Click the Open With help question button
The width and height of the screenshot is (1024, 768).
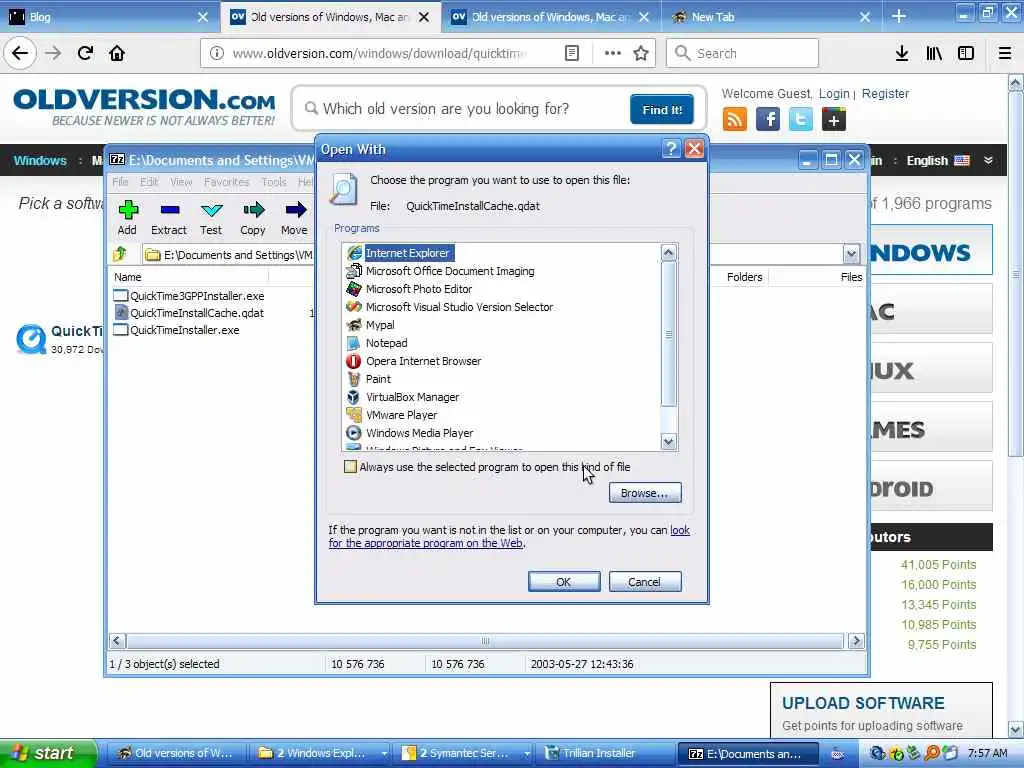click(x=671, y=149)
